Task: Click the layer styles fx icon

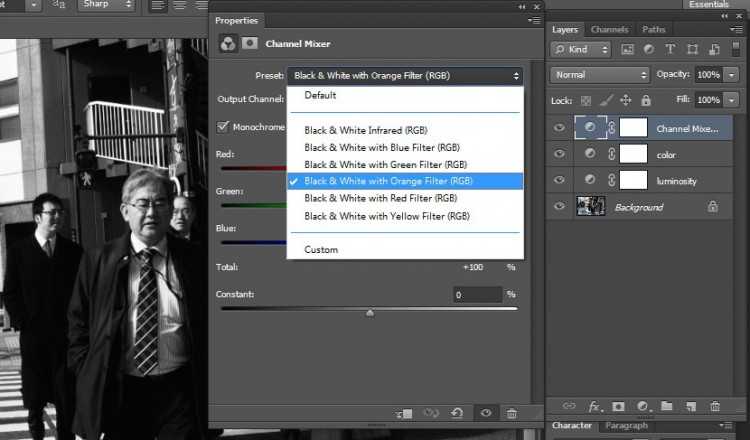Action: 594,406
